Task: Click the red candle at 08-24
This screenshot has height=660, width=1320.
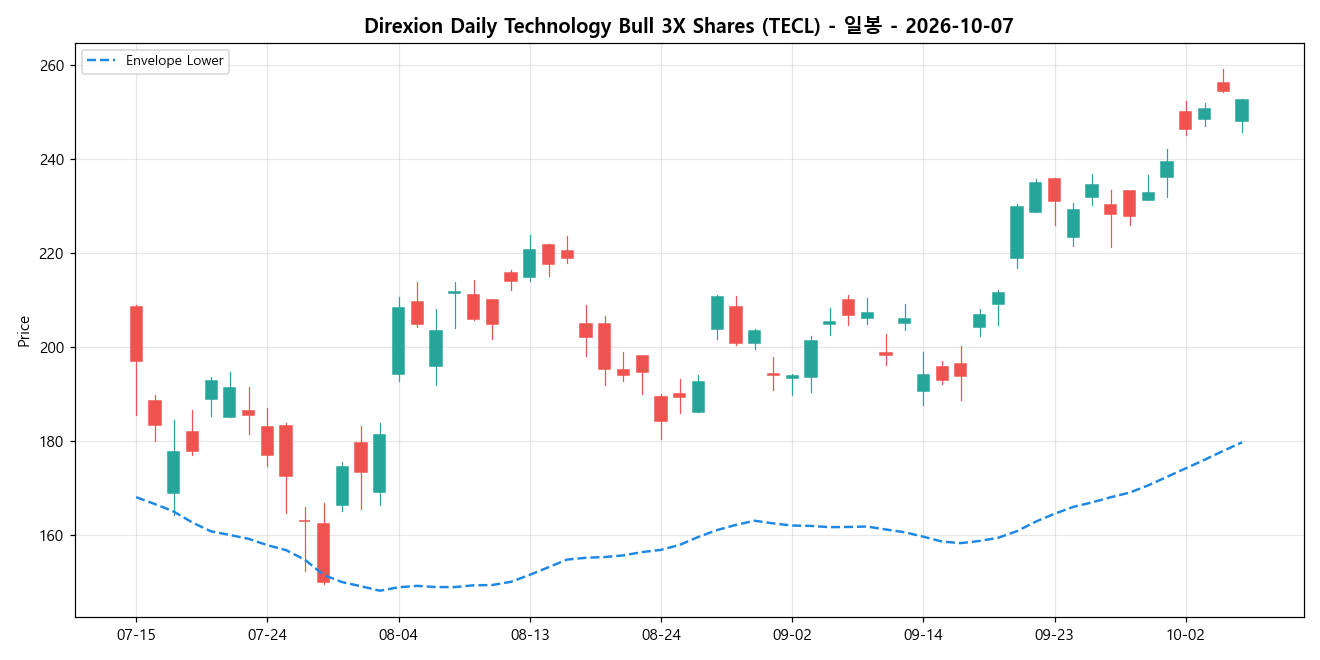Action: pos(661,409)
